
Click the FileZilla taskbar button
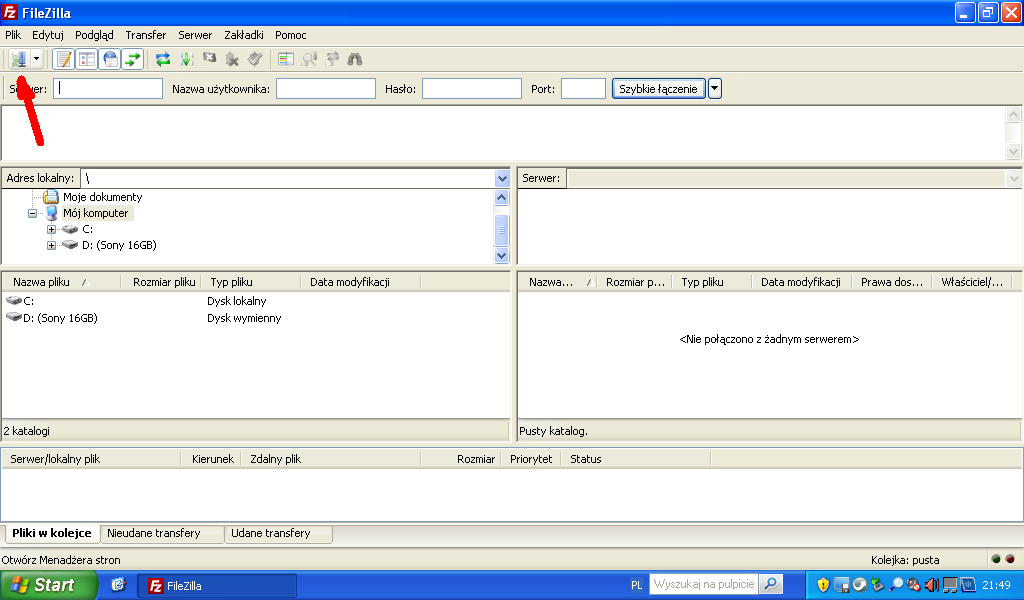(217, 586)
